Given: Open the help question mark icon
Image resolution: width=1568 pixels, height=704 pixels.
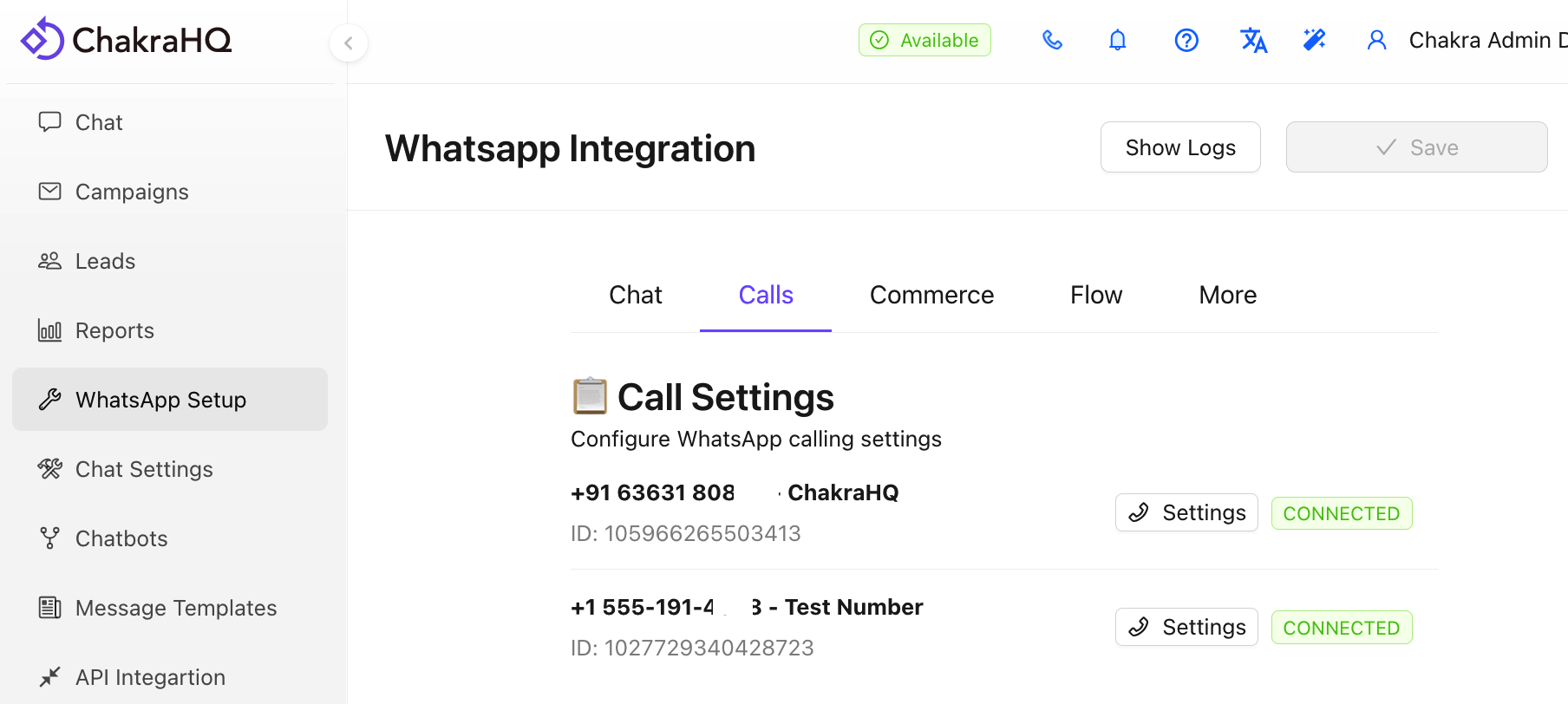Looking at the screenshot, I should tap(1186, 40).
